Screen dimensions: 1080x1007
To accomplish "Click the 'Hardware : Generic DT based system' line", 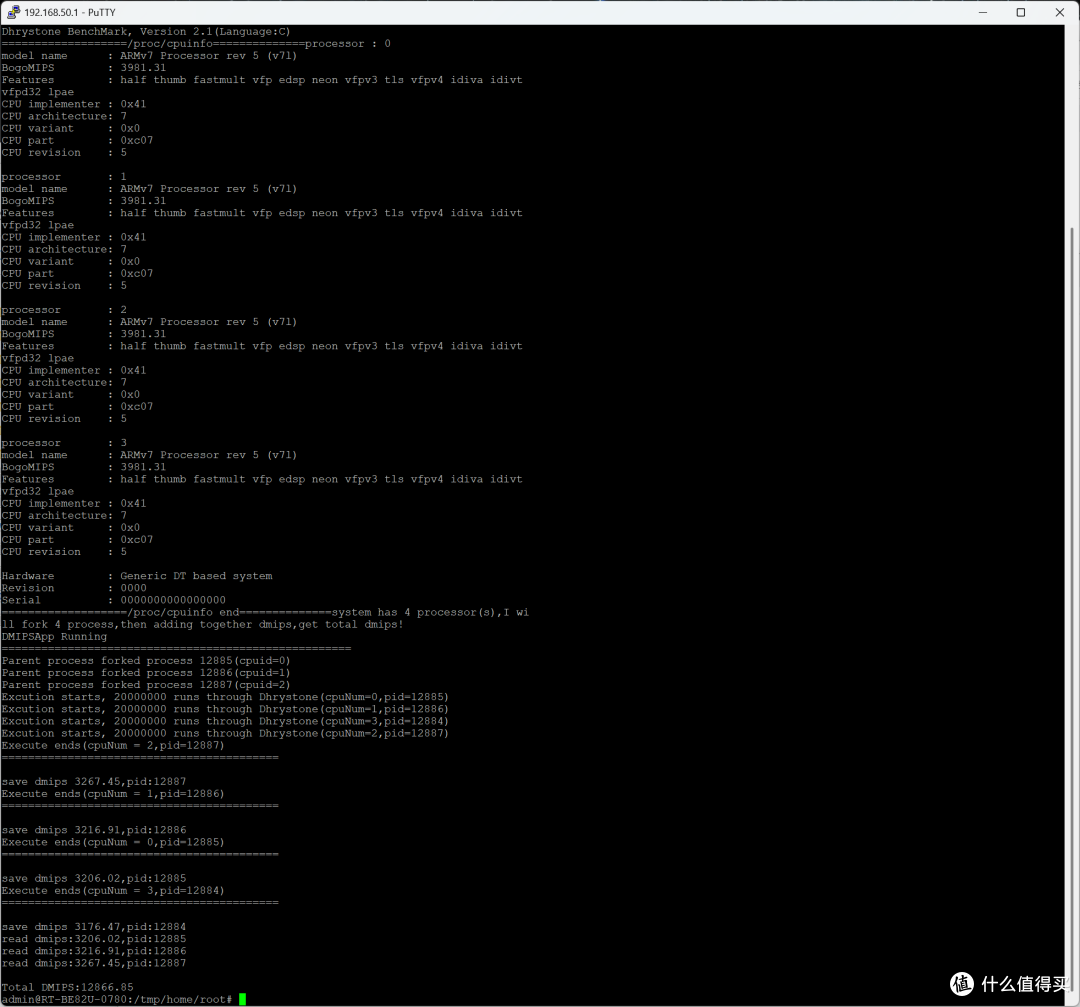I will click(137, 576).
